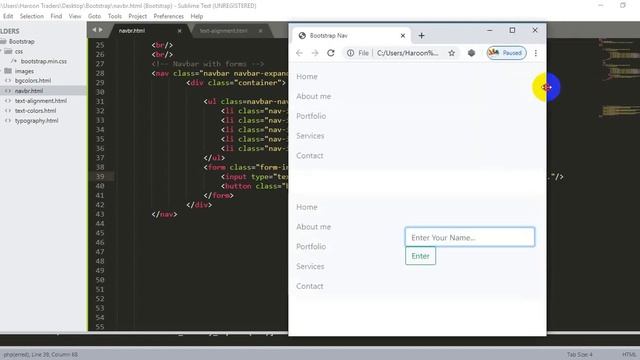Open text-colors.html from the sidebar
Image resolution: width=640 pixels, height=360 pixels.
coord(35,111)
